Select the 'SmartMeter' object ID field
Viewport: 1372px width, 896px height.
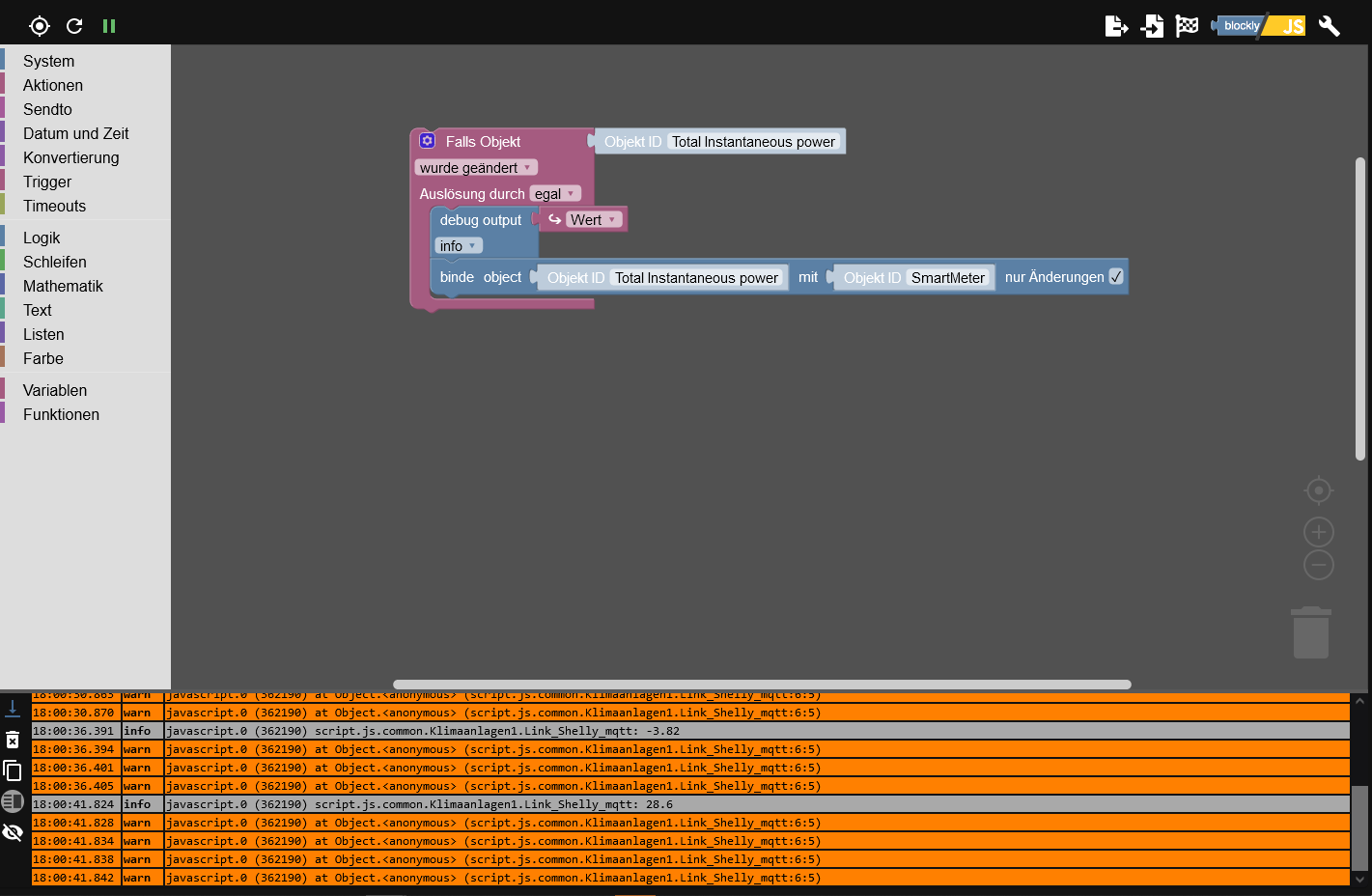point(948,278)
